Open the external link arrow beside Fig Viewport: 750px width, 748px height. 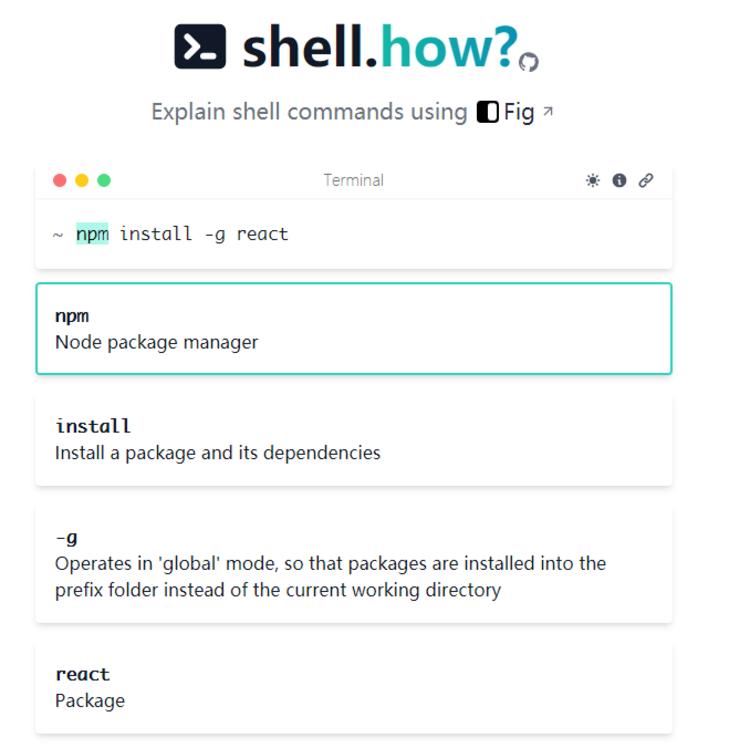(548, 111)
